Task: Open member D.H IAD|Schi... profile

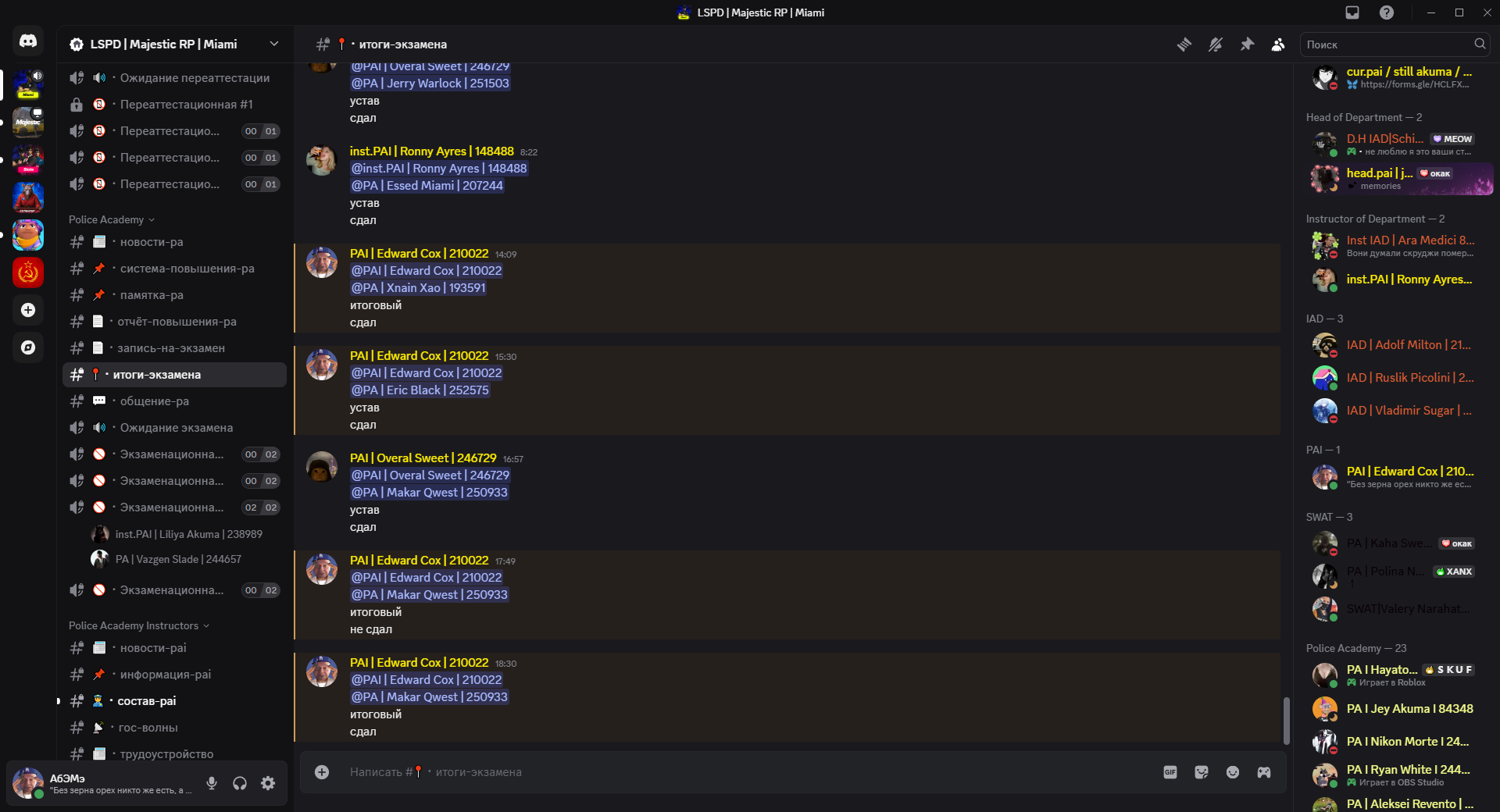Action: pos(1402,144)
